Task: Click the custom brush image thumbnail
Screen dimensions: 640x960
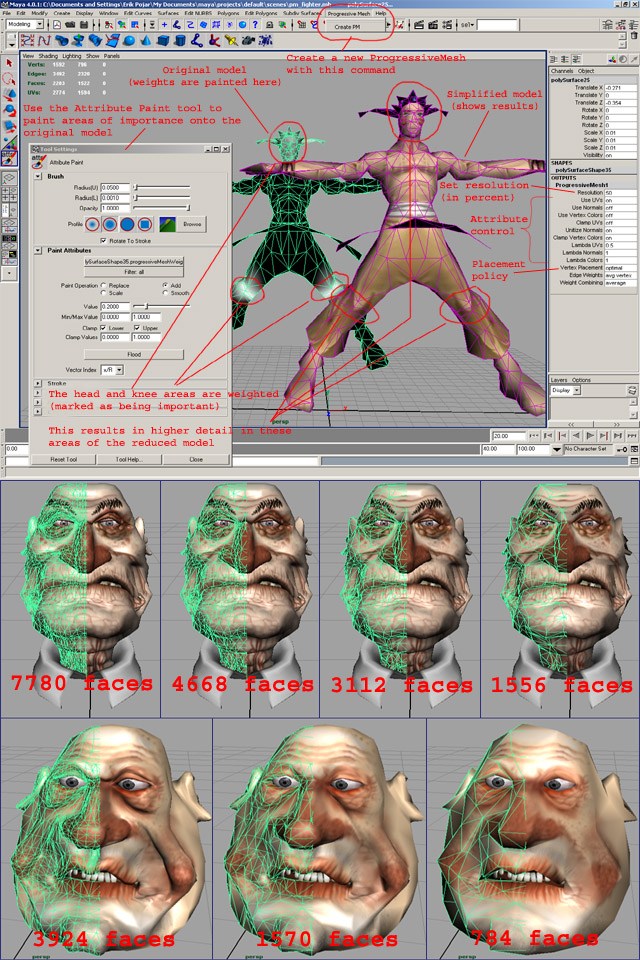Action: pos(168,224)
